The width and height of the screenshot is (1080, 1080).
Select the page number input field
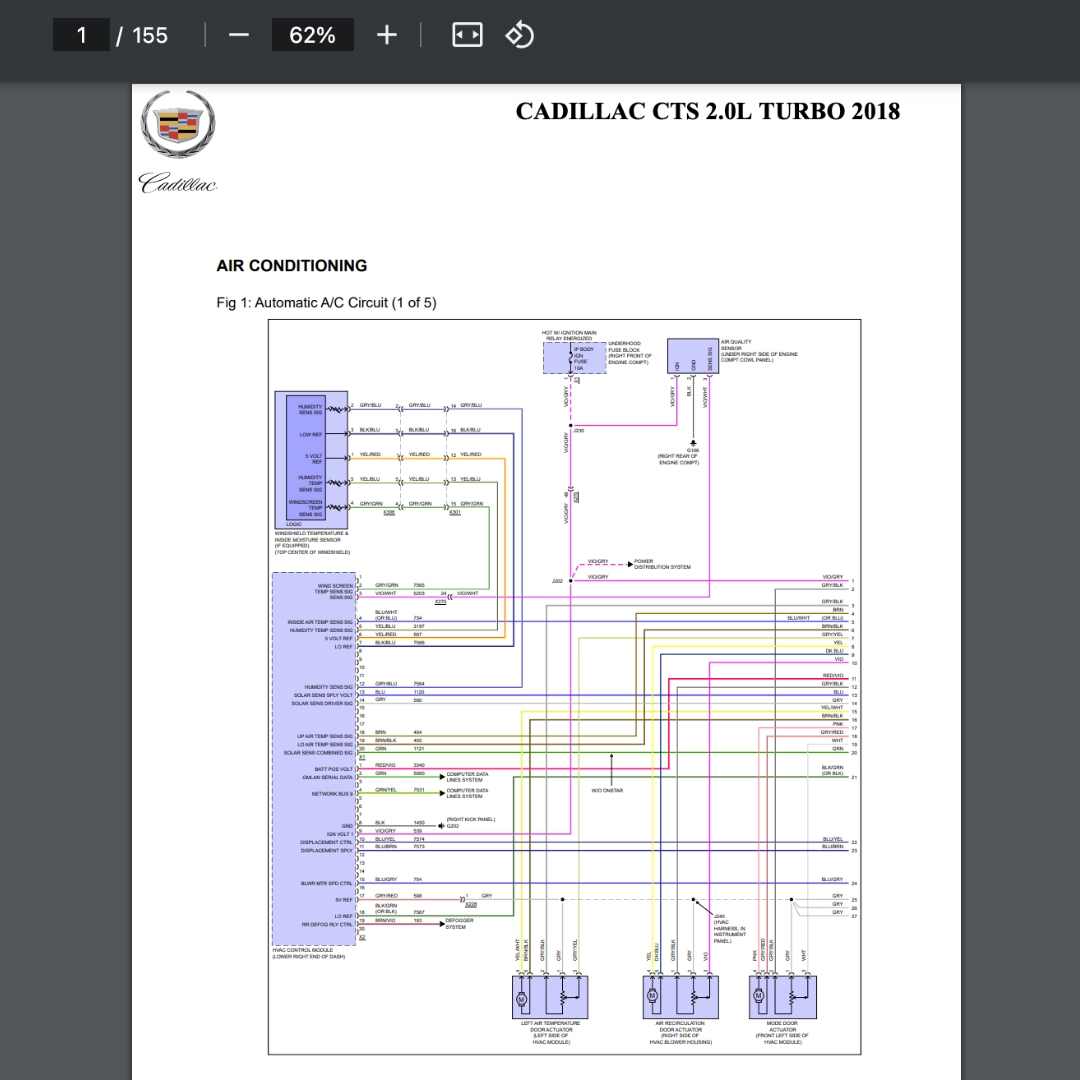(x=81, y=34)
